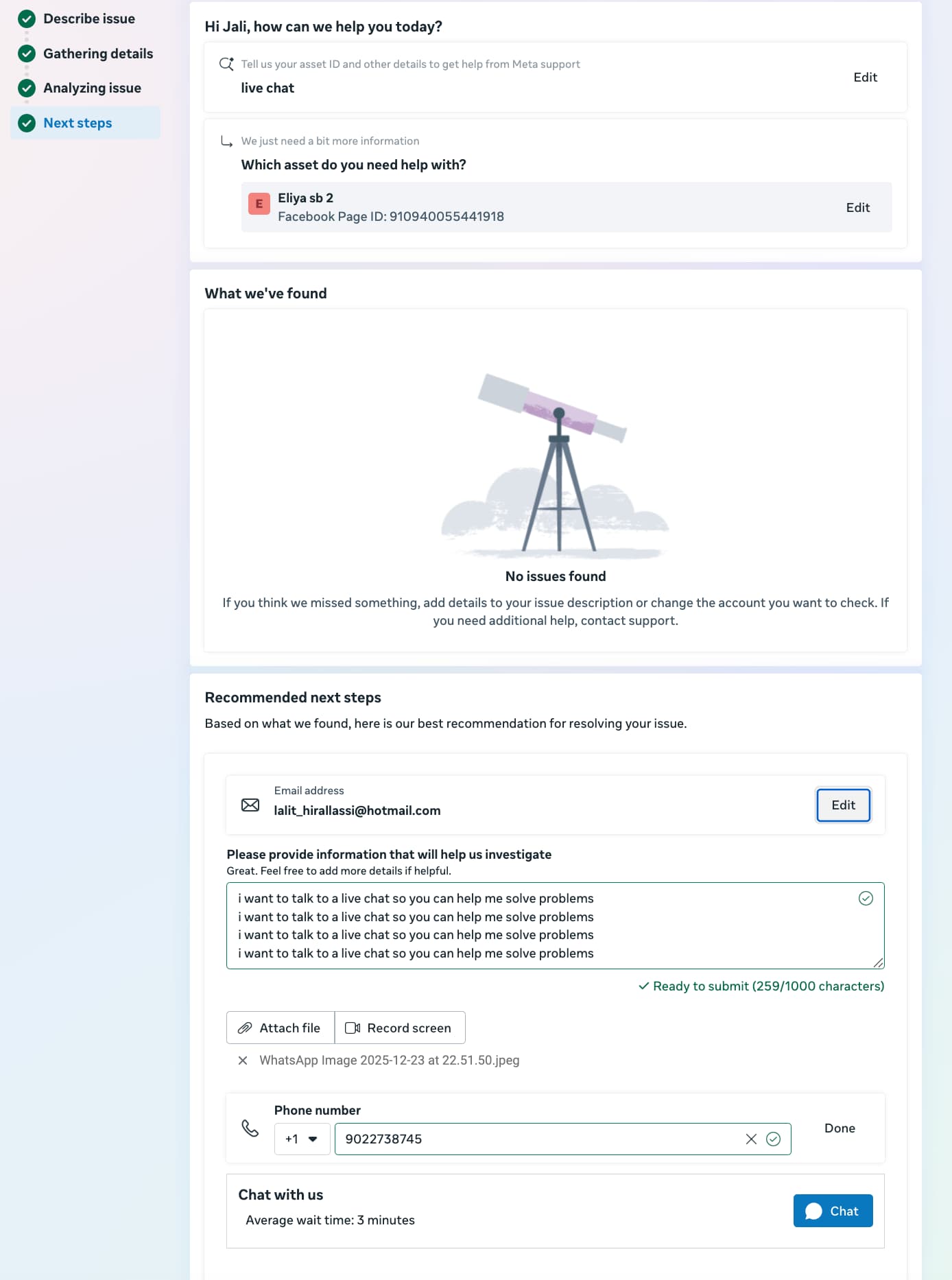Click the Analyzing issue checkmark icon
This screenshot has width=952, height=1280.
(x=27, y=88)
